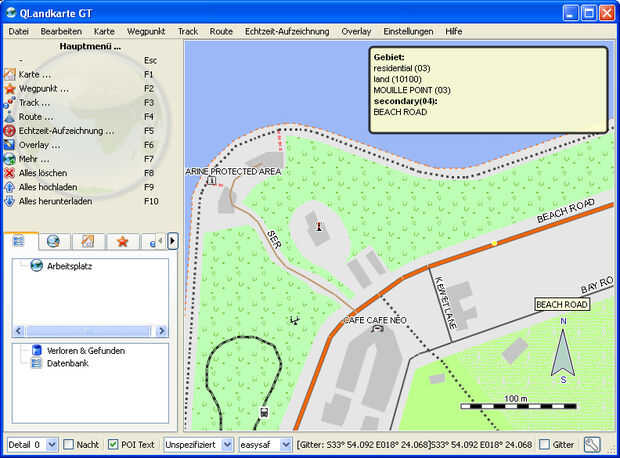
Task: Click the yellow point on Beach Road
Action: (x=494, y=243)
